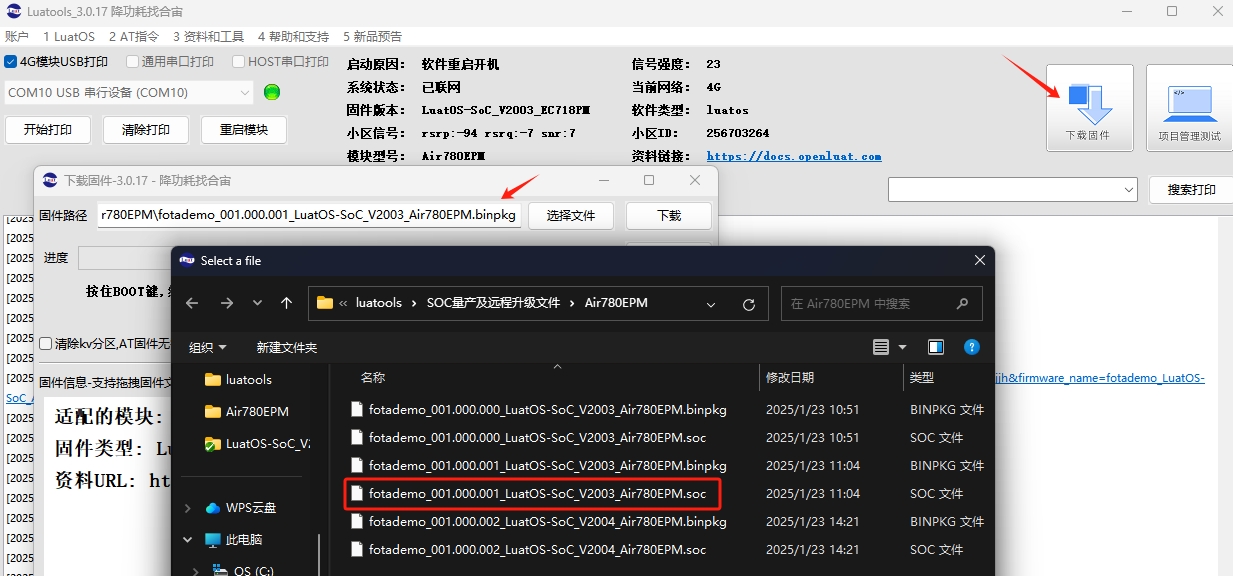The width and height of the screenshot is (1233, 576).
Task: Click SOC量产及远程升级文件 breadcrumb segment
Action: [494, 303]
